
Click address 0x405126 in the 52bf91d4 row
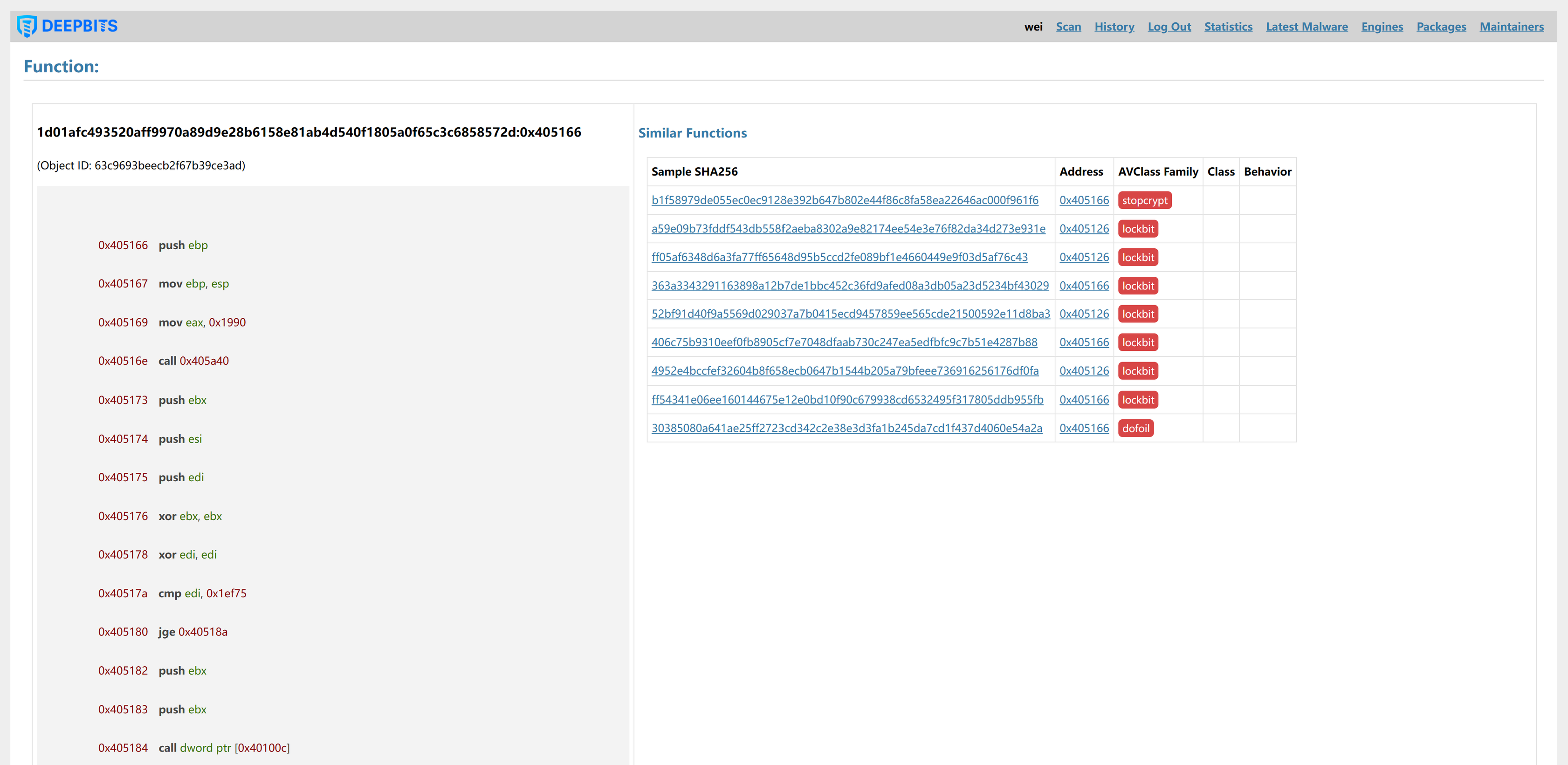coord(1084,314)
